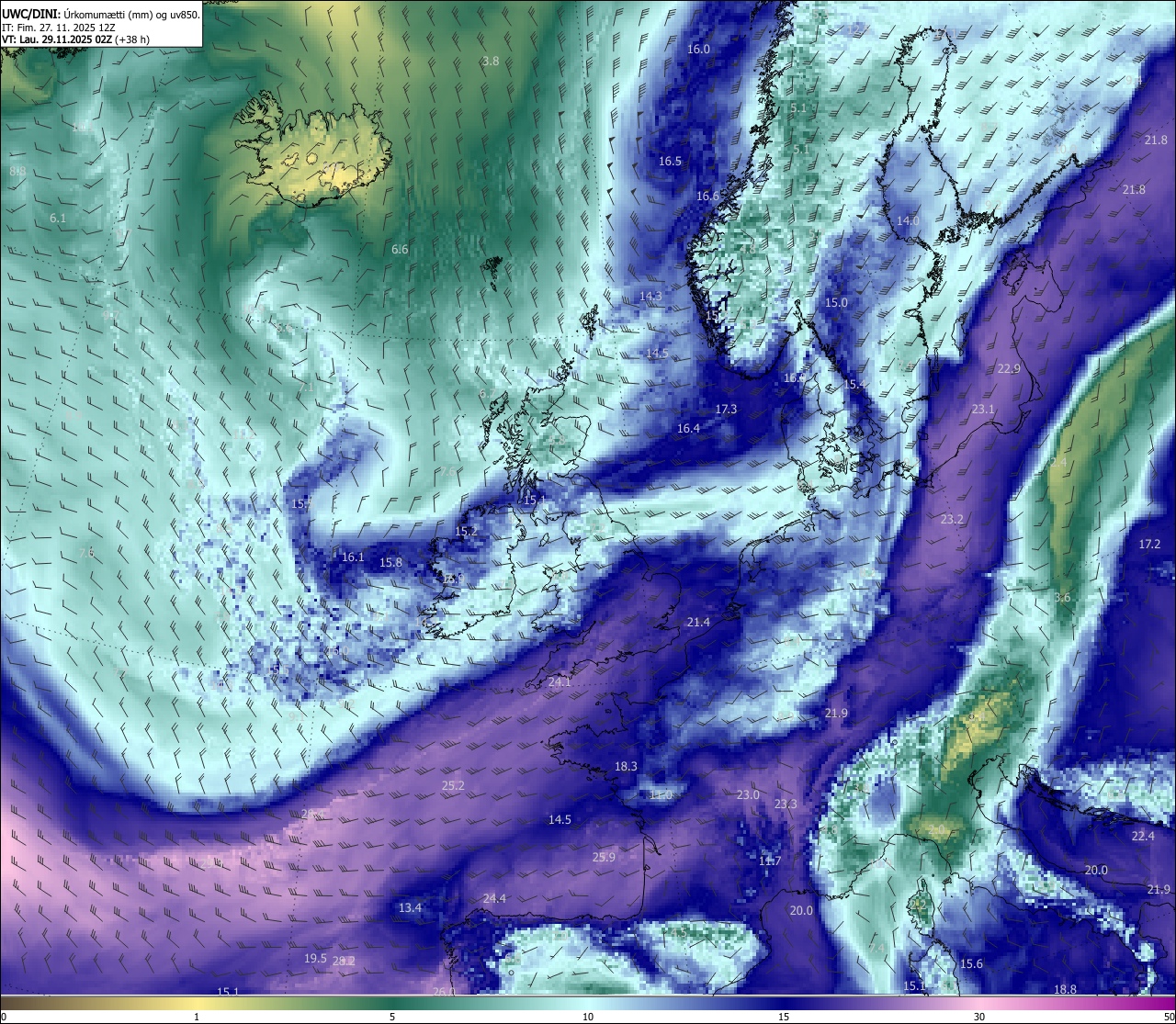Click the 16.6 map value
This screenshot has width=1176, height=1024.
click(707, 196)
